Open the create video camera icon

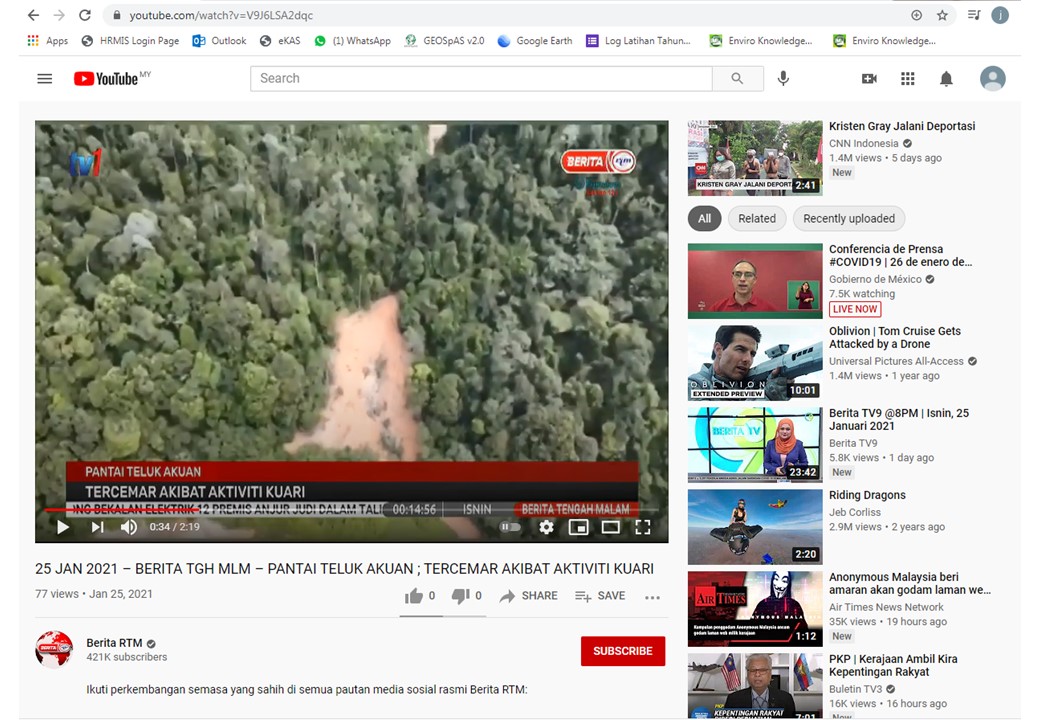pyautogui.click(x=869, y=79)
